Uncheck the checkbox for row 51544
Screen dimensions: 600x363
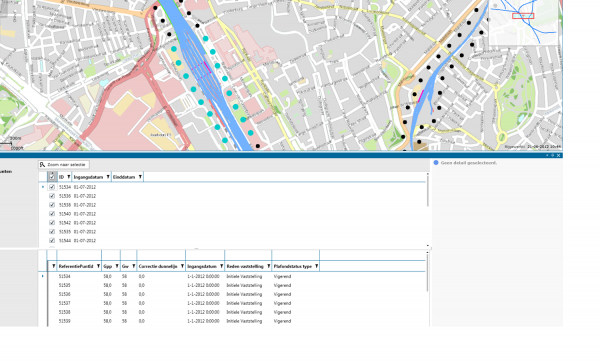[x=52, y=241]
